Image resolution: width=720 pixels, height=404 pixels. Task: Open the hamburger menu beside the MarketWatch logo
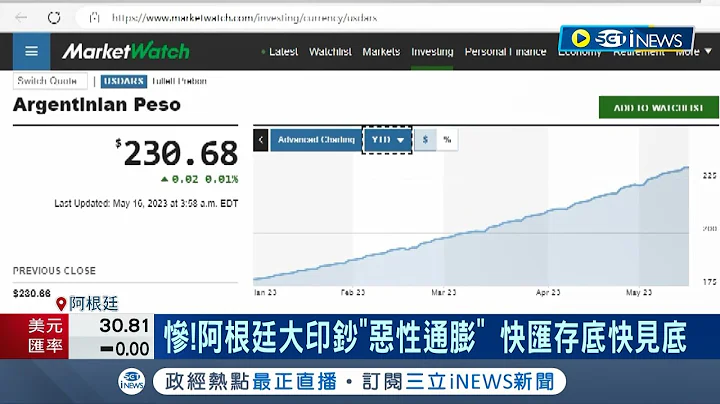point(31,51)
